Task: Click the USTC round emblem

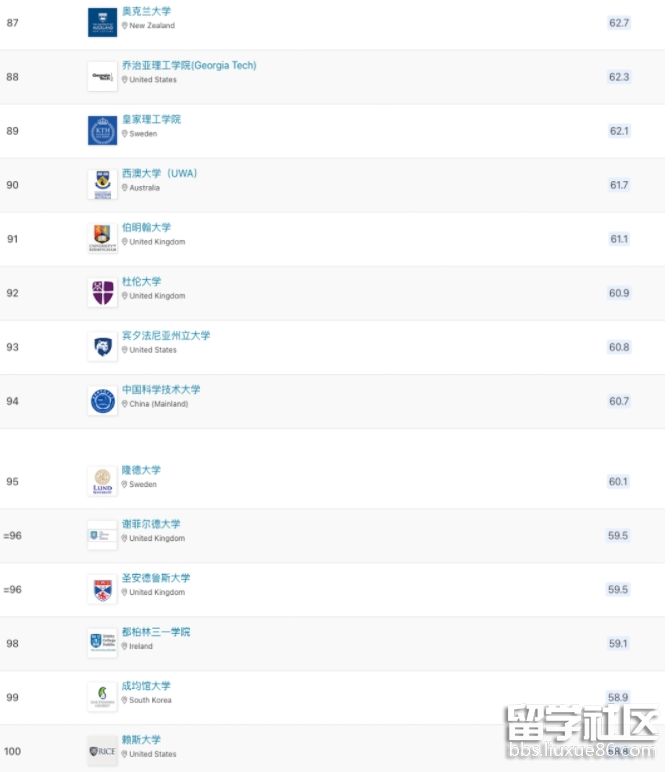Action: coord(102,400)
